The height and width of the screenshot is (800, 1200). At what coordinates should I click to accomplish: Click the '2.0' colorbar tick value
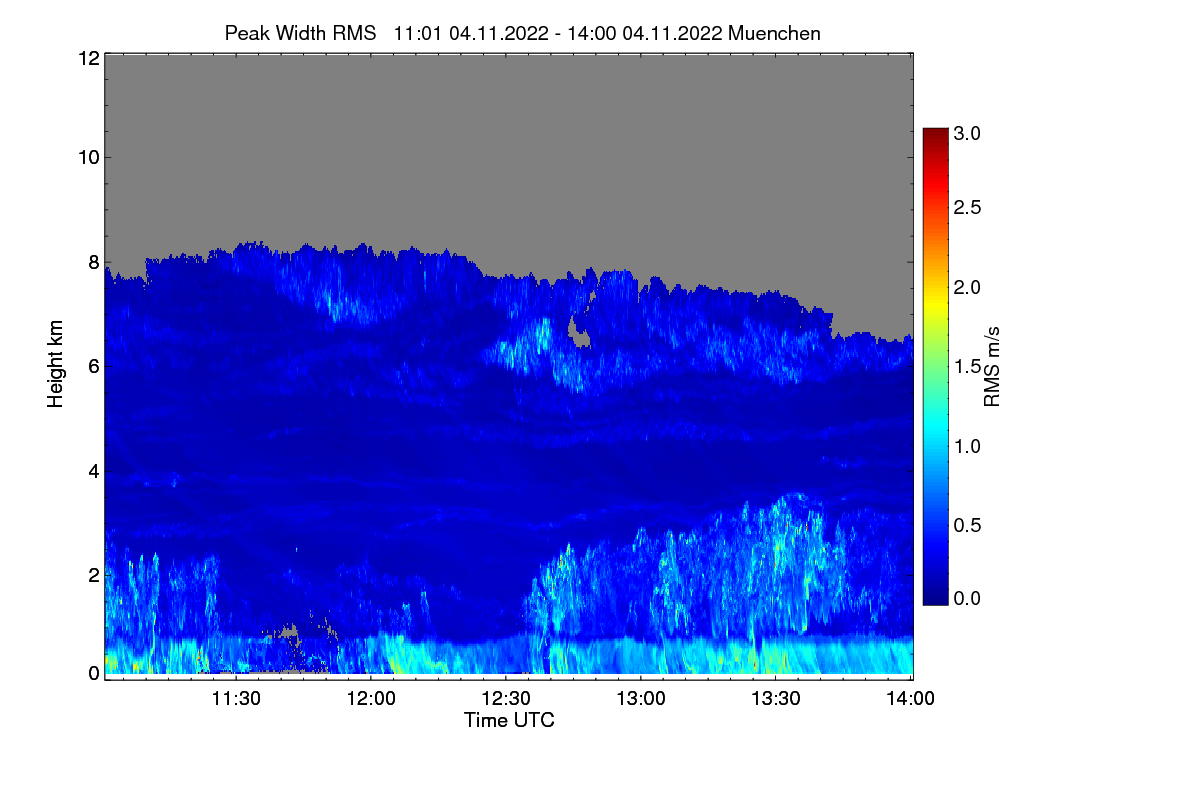(x=967, y=288)
